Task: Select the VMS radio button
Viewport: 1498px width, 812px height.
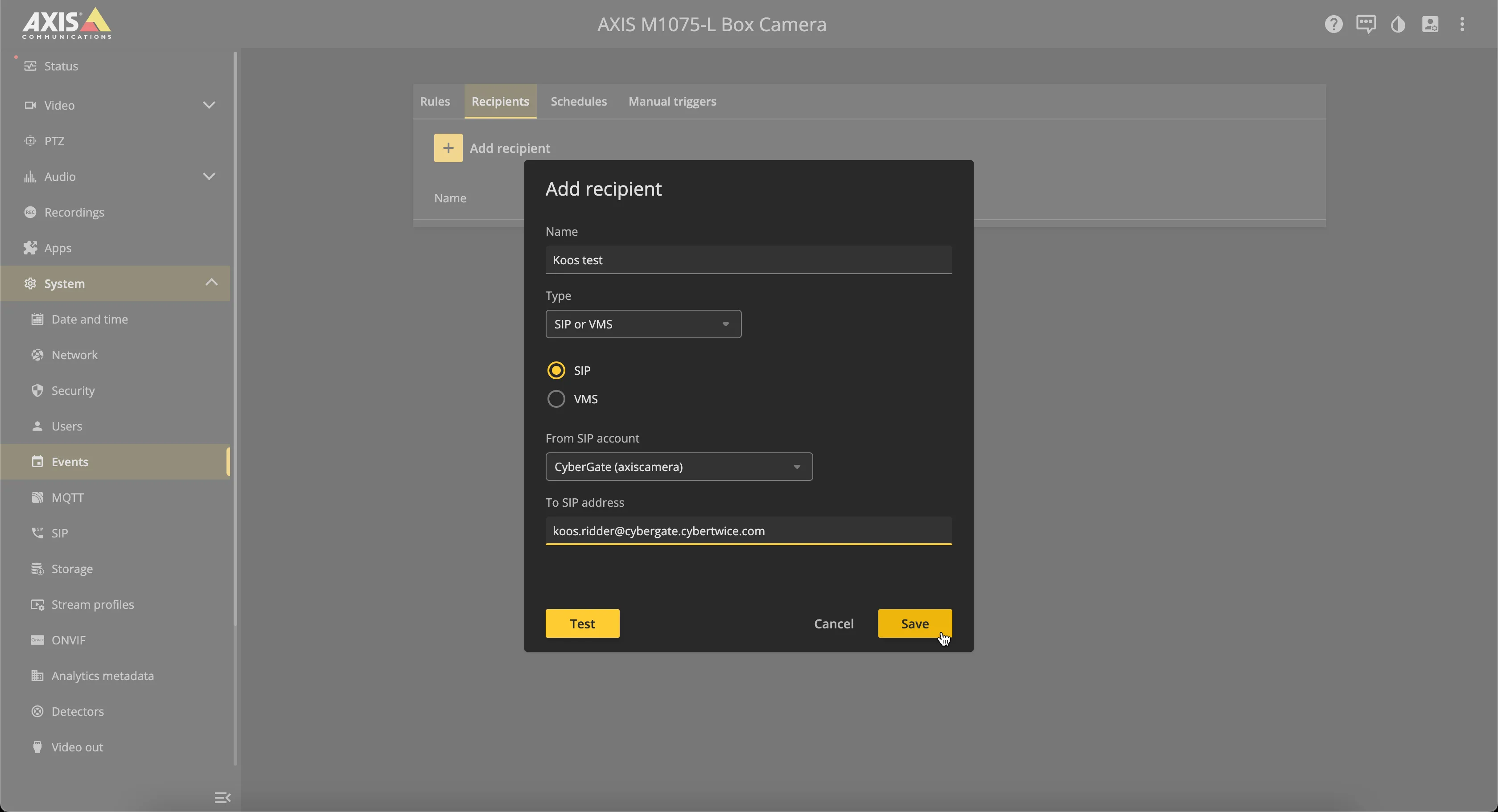Action: pyautogui.click(x=556, y=399)
